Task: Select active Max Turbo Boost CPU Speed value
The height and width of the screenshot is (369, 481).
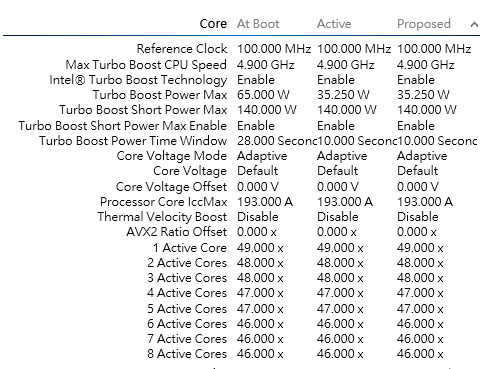Action: click(345, 64)
